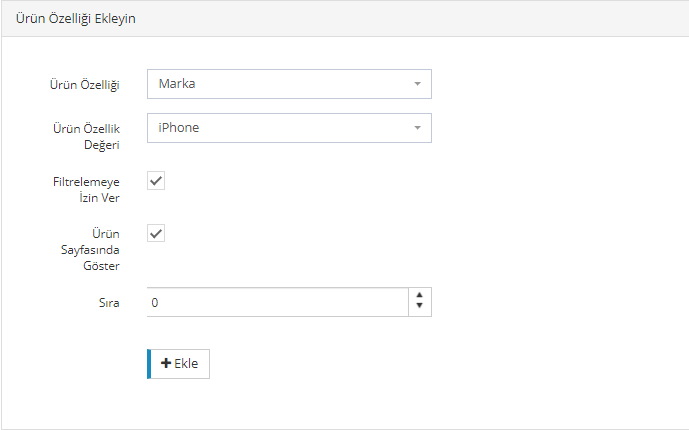The height and width of the screenshot is (430, 689).
Task: Uncheck the Ürün Sayfasında Göster checkbox
Action: 156,233
